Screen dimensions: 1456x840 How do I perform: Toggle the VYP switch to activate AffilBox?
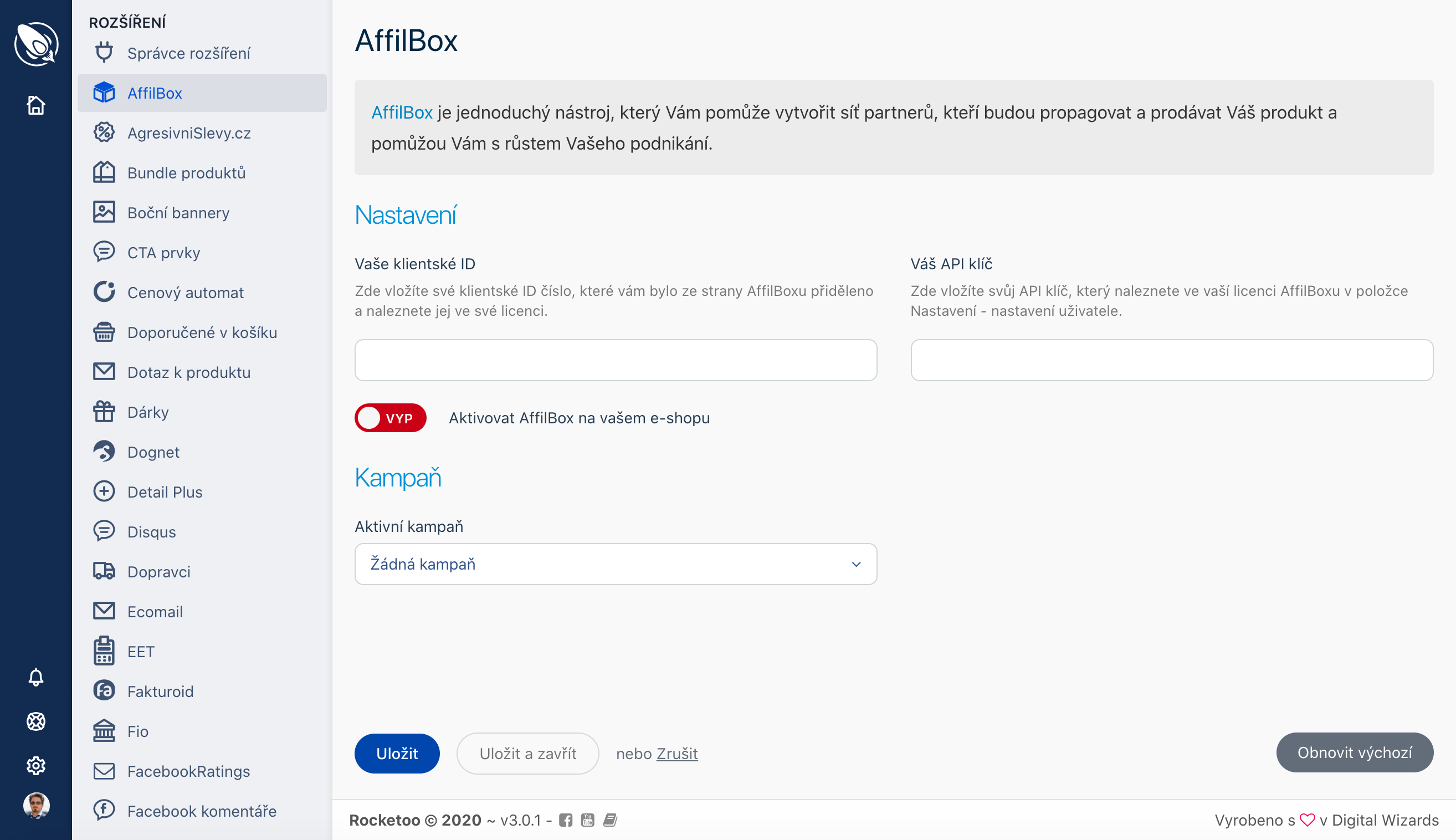tap(391, 418)
